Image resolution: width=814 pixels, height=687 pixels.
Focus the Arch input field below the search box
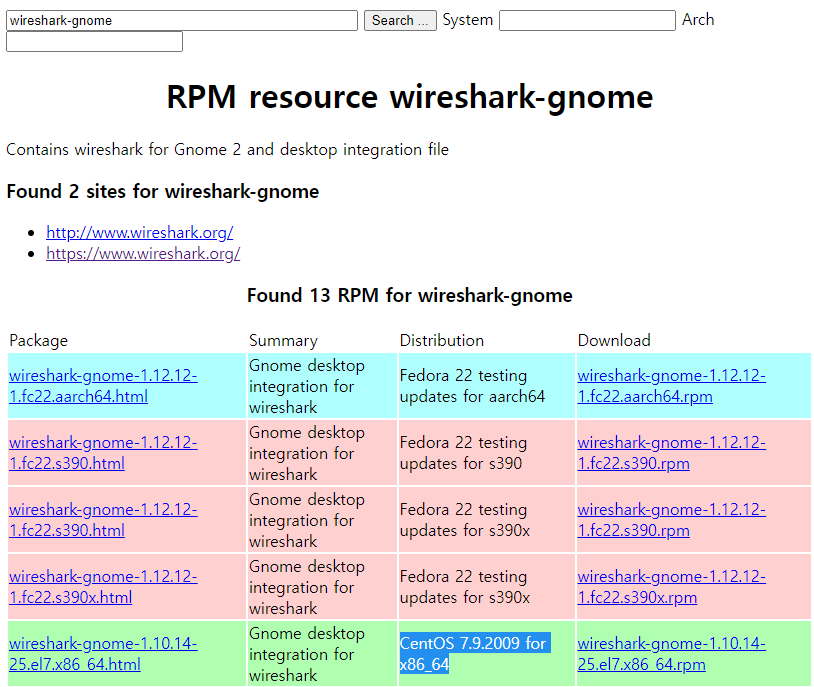click(94, 42)
